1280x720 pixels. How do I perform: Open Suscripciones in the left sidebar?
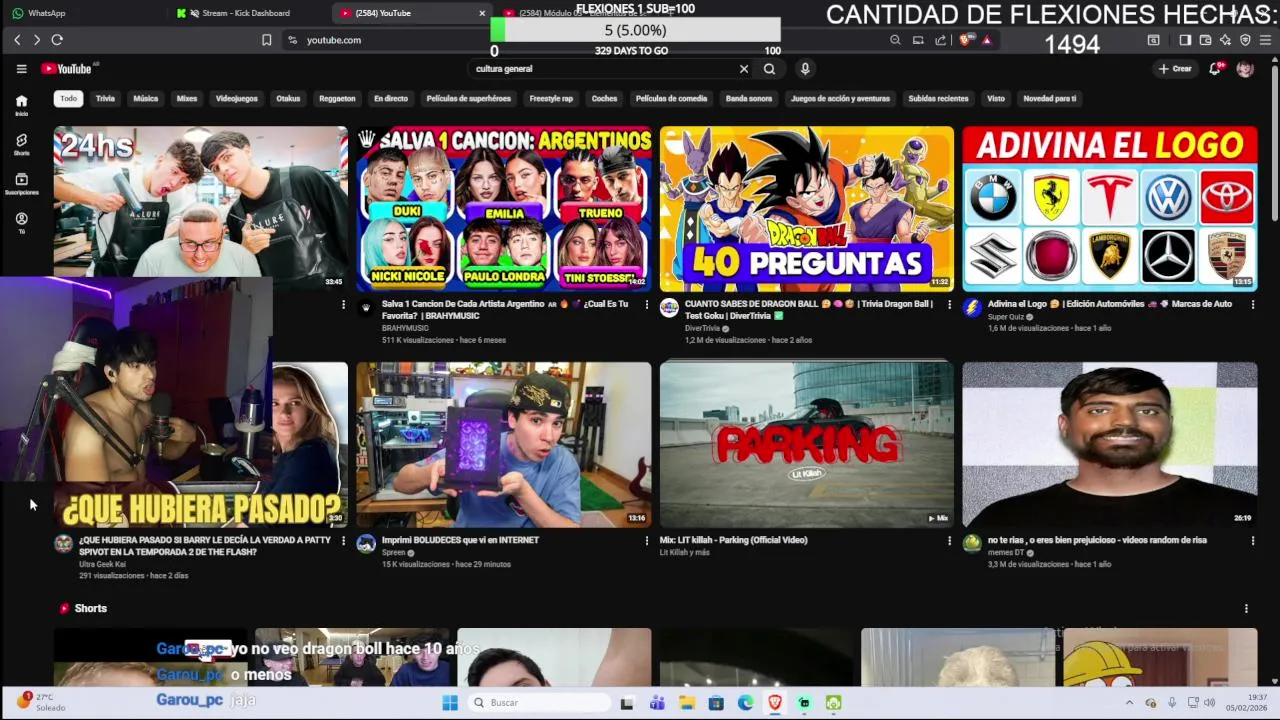[21, 183]
